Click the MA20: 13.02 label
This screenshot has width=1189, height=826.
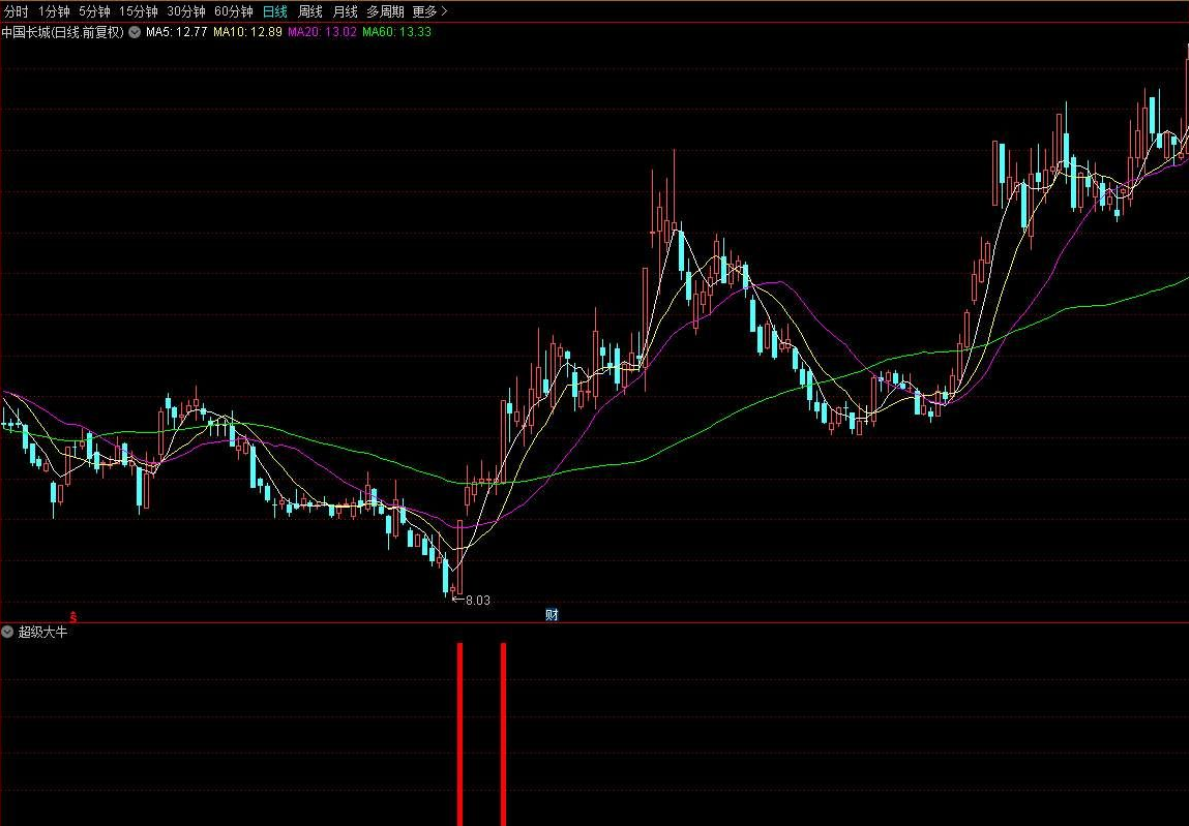click(322, 33)
